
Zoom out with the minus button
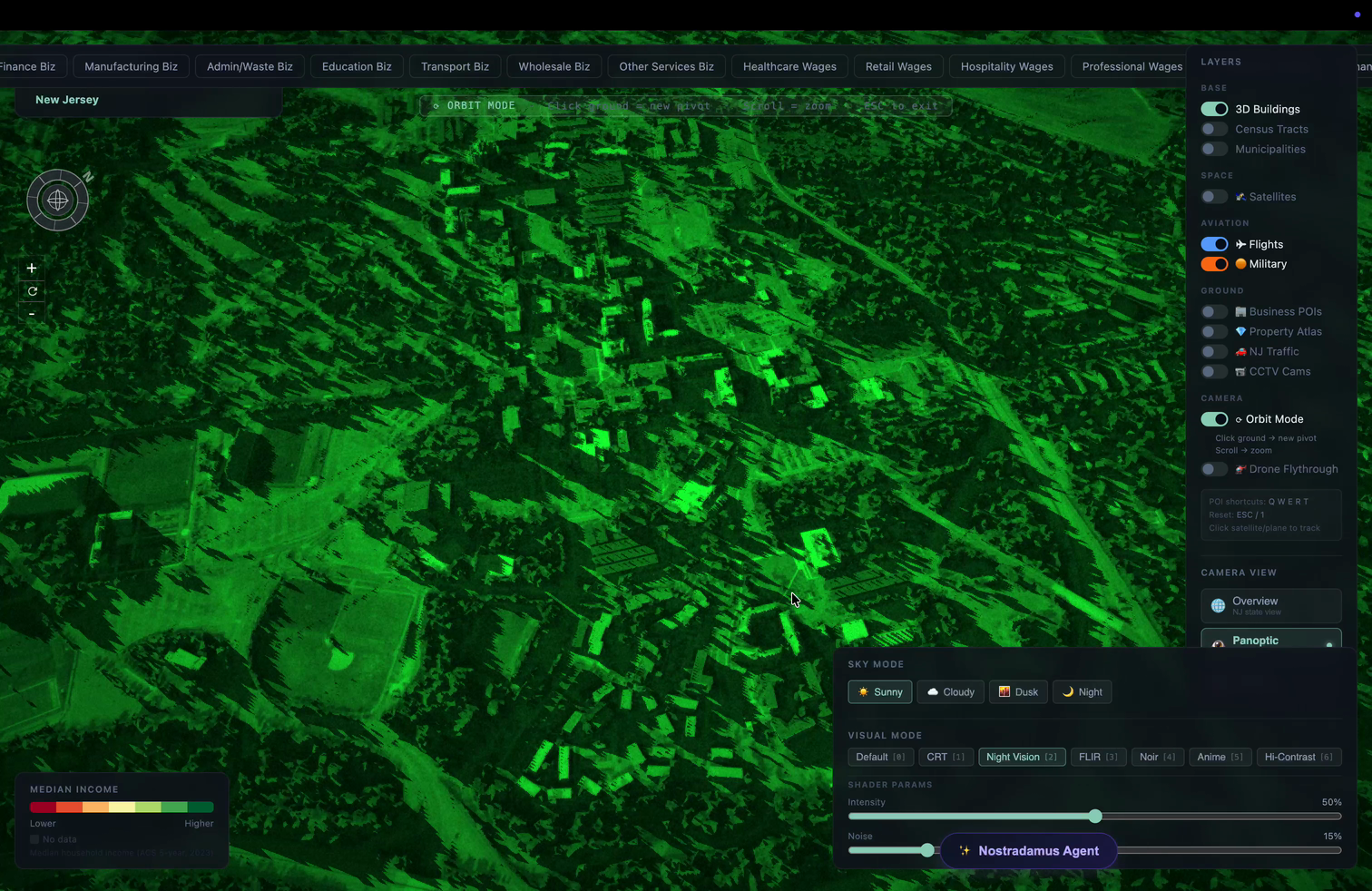pyautogui.click(x=32, y=314)
